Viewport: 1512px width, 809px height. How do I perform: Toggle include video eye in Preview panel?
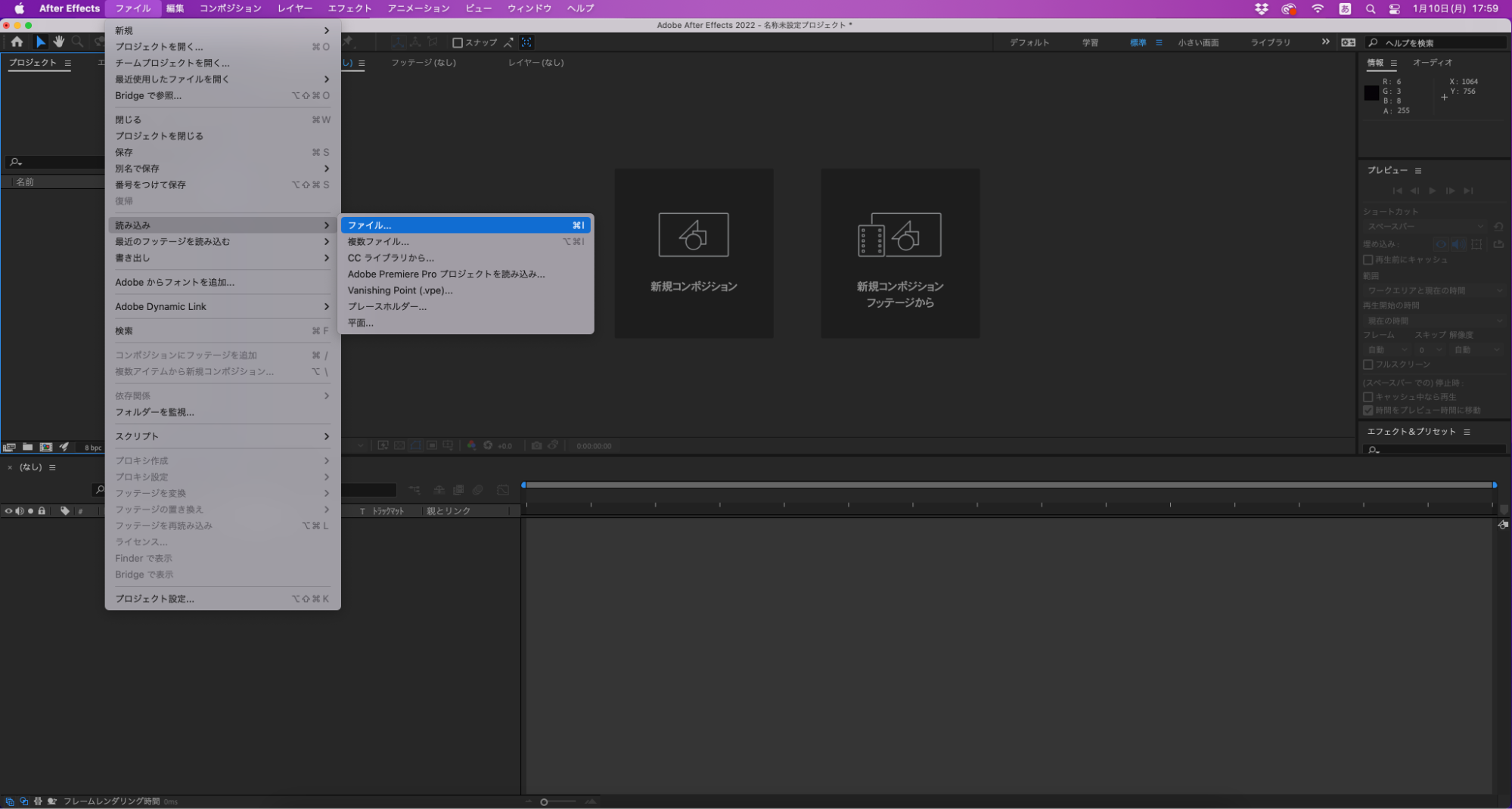pyautogui.click(x=1441, y=244)
